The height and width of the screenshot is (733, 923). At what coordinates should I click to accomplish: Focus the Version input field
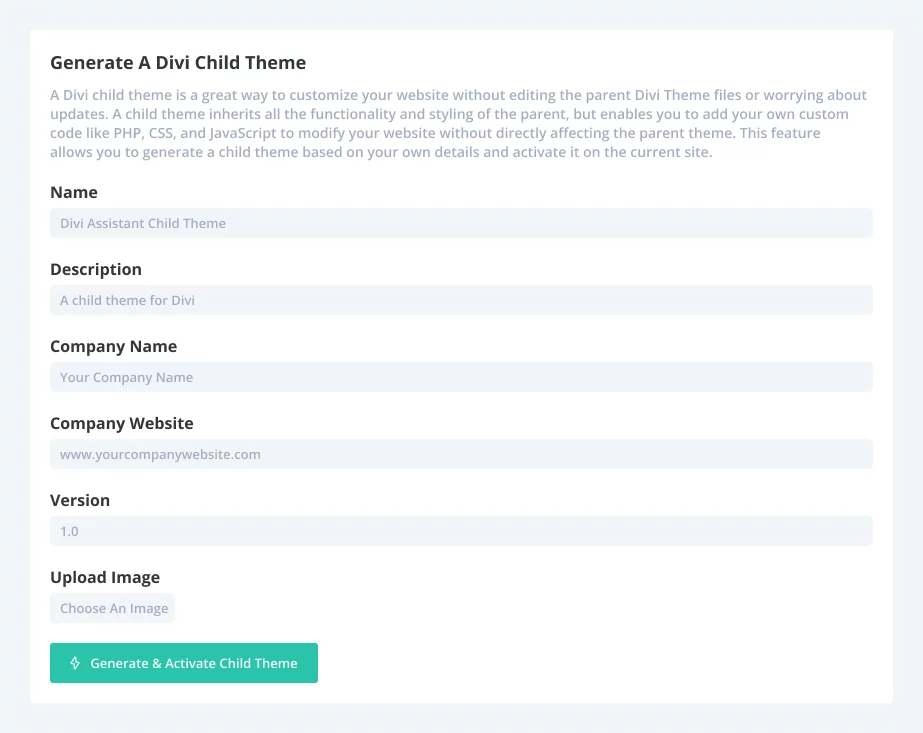tap(461, 531)
